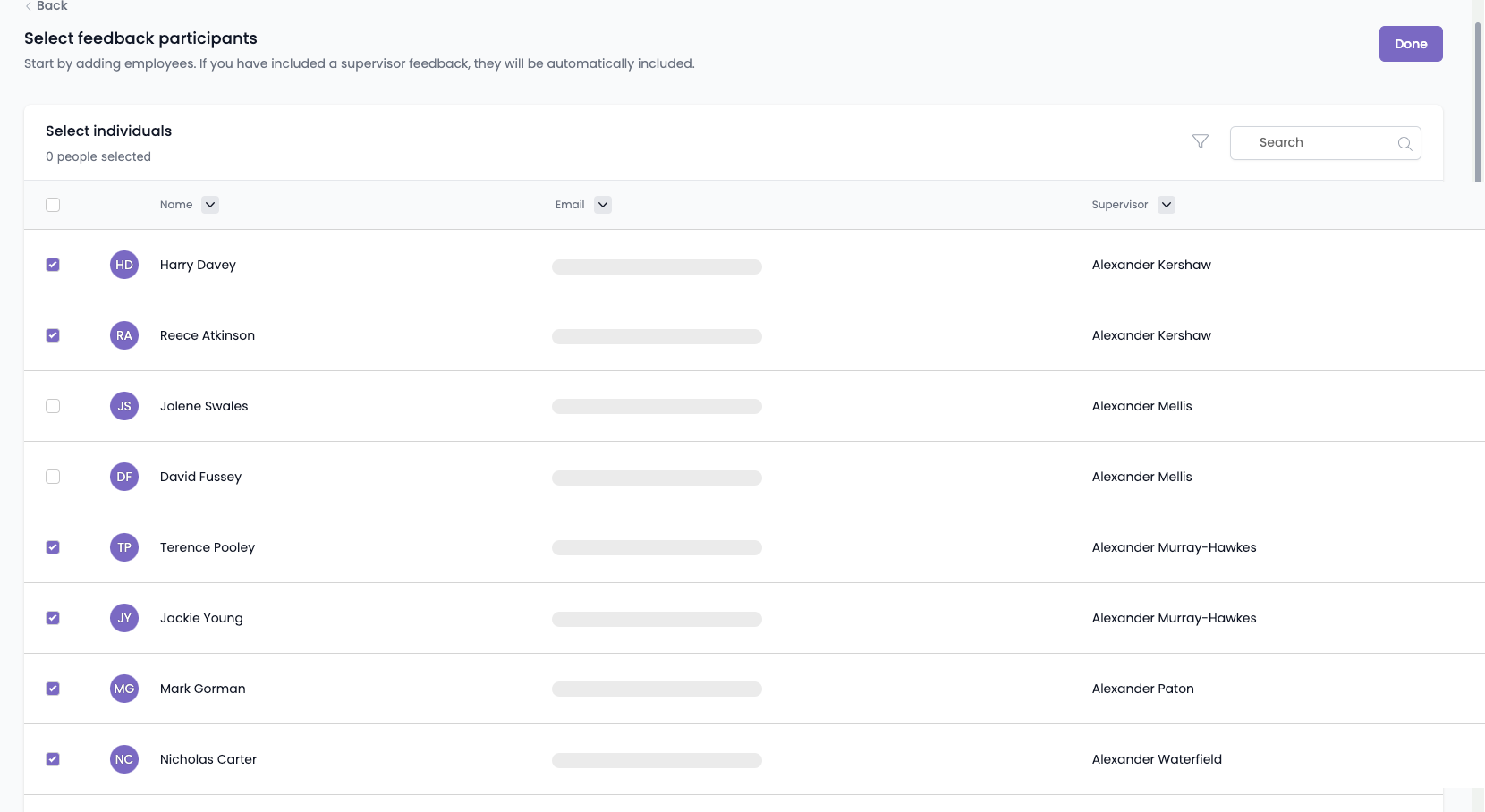Click Reece Atkinson's supervisor Alexander Kershaw
Screen dimensions: 1485x812
[x=1151, y=335]
